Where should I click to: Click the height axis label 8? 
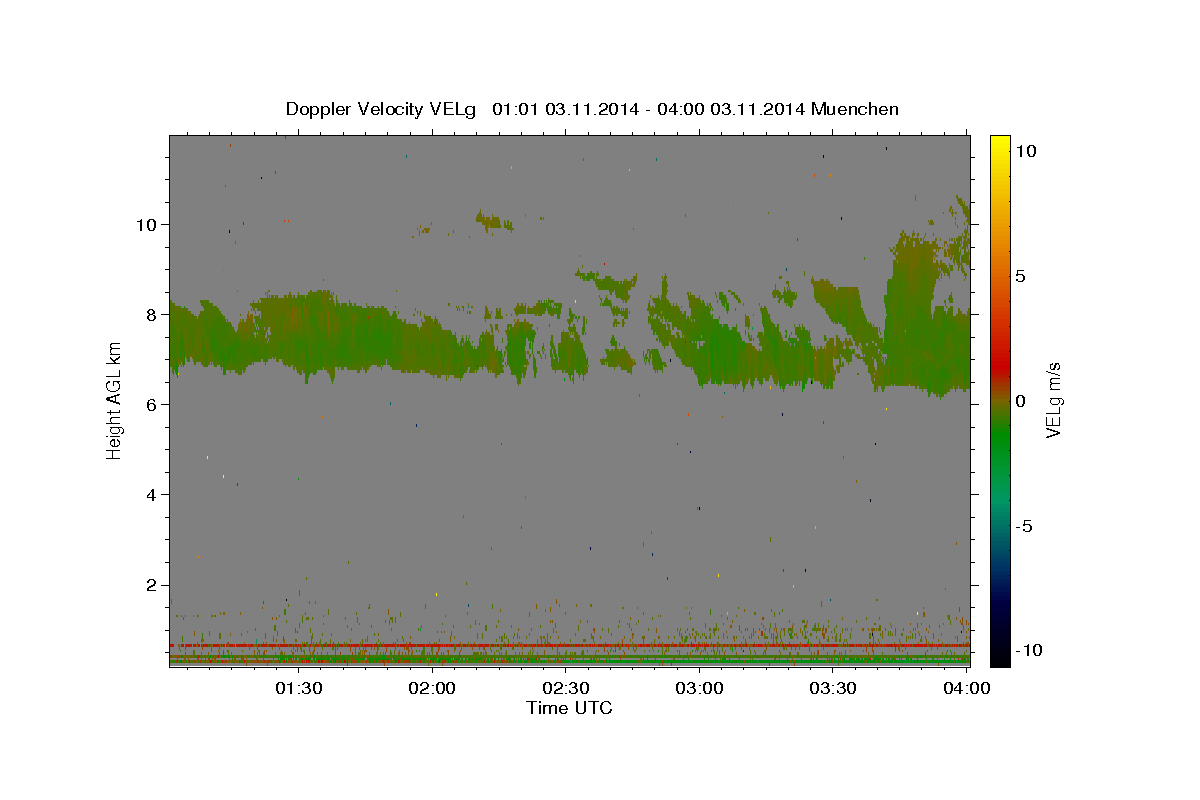152,314
